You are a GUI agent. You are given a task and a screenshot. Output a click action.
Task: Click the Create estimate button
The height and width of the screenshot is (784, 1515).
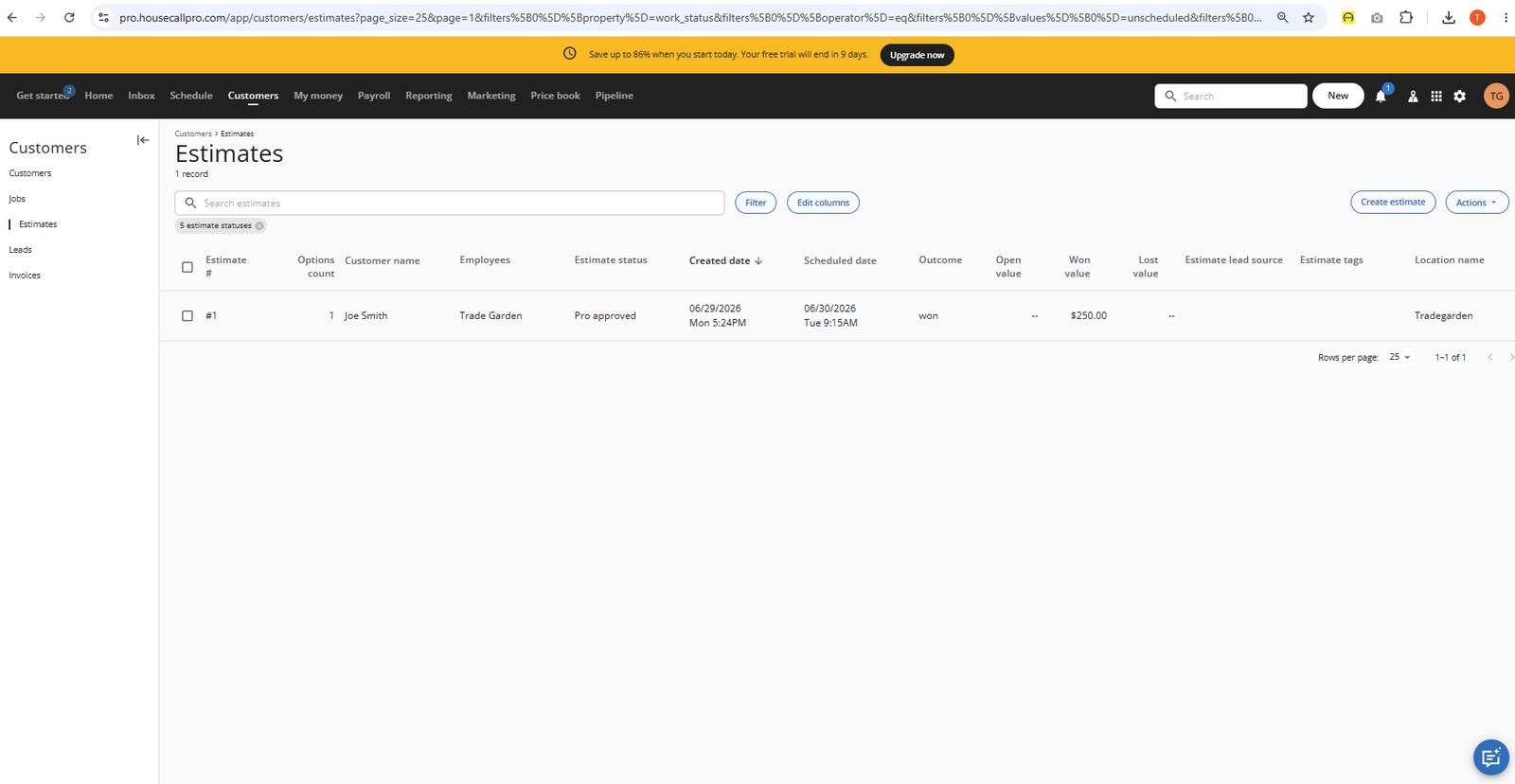pos(1393,202)
